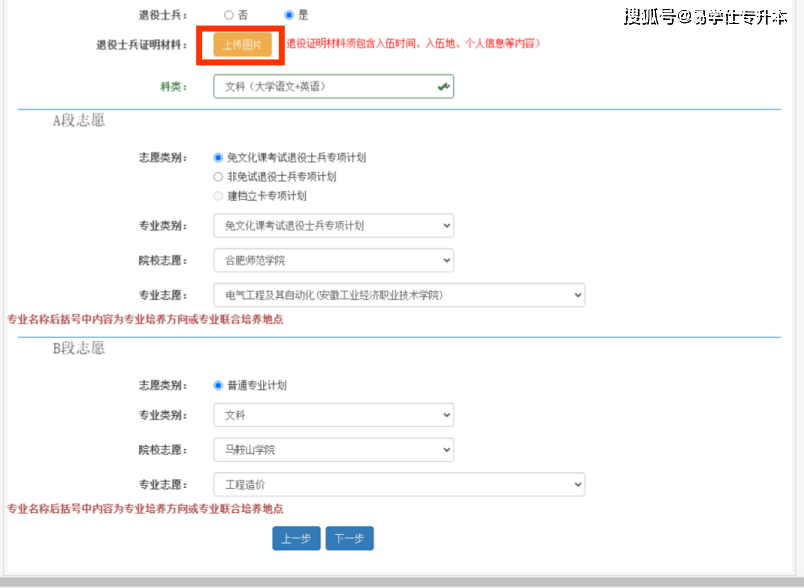Click the orange 上传图片 upload button
The width and height of the screenshot is (804, 588).
coord(242,44)
